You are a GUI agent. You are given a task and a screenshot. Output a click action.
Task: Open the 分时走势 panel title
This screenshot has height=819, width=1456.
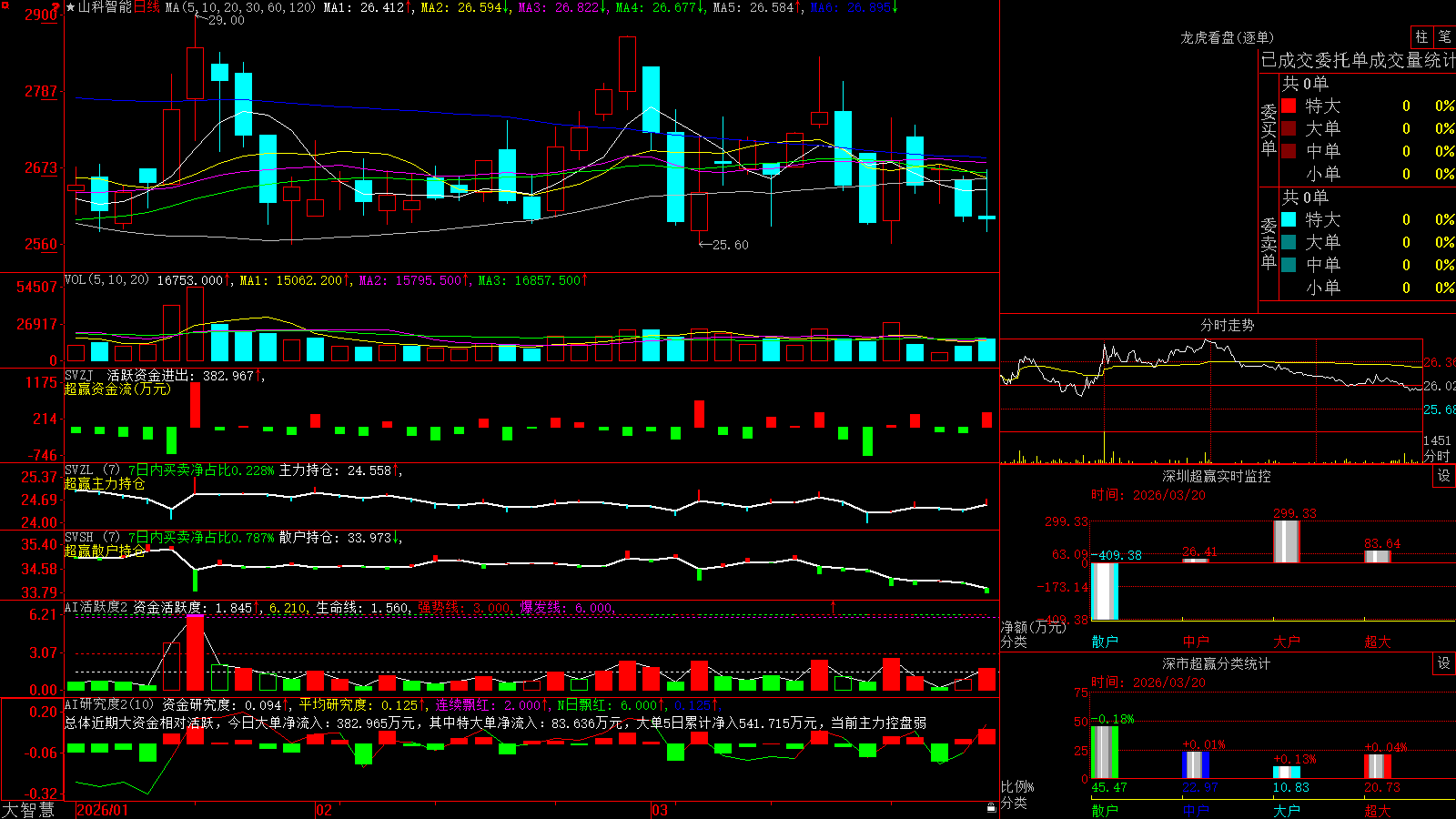point(1227,325)
